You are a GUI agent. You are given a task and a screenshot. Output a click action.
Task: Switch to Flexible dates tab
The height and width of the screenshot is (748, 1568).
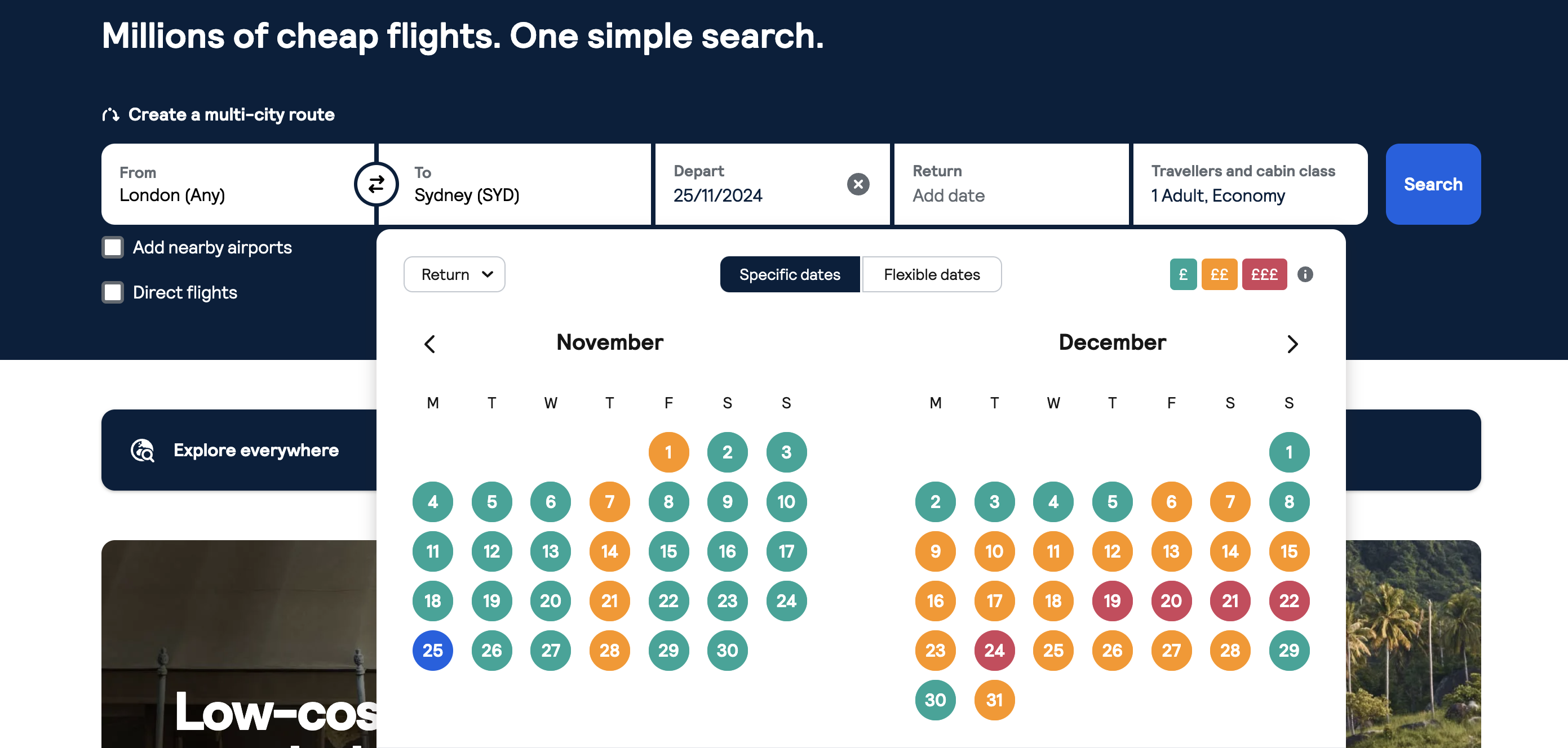tap(931, 274)
